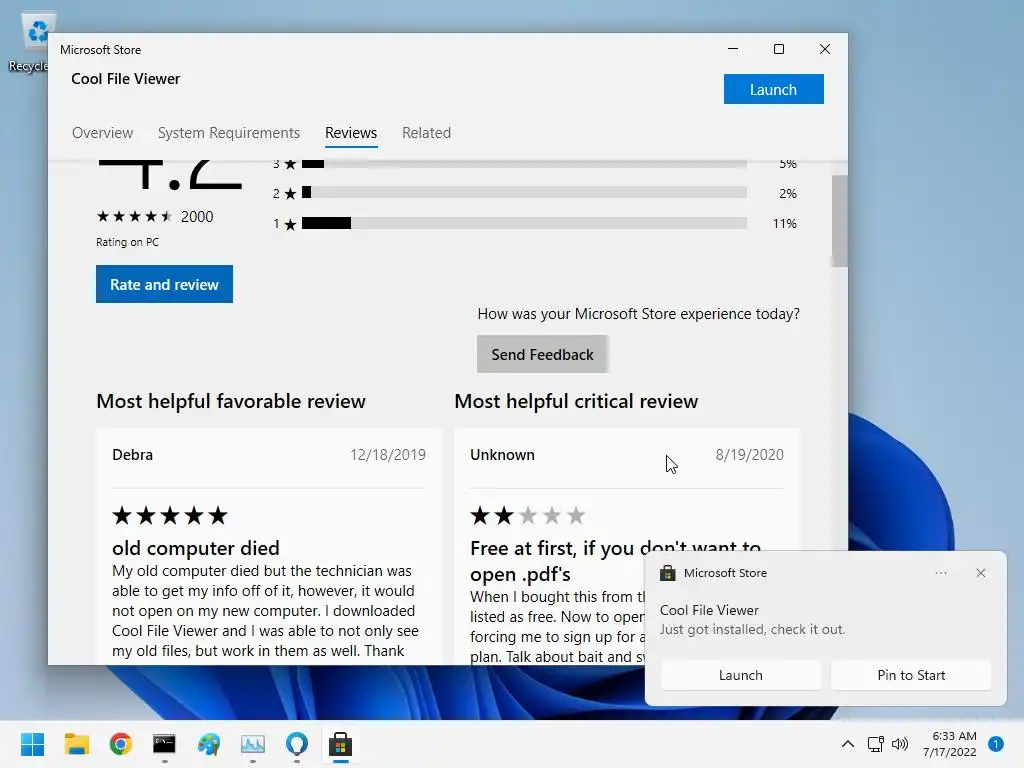
Task: Click 'Cool File Viewer' app title
Action: 125,78
